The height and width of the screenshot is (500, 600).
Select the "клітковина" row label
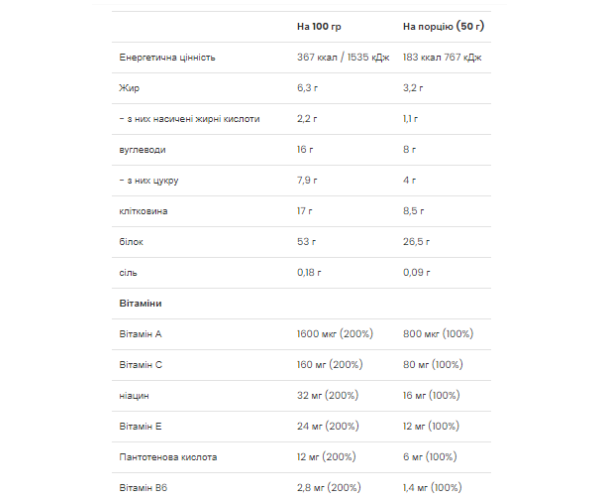(143, 211)
